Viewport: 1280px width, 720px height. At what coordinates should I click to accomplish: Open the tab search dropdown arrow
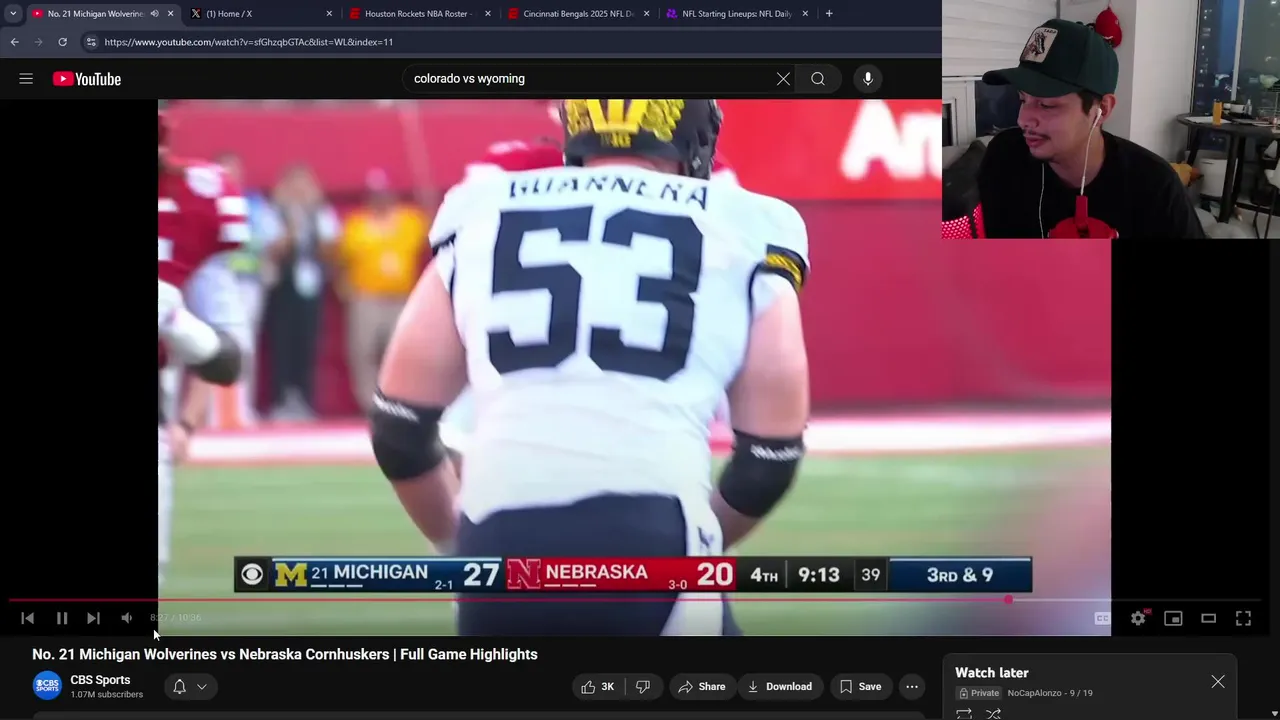click(x=13, y=14)
